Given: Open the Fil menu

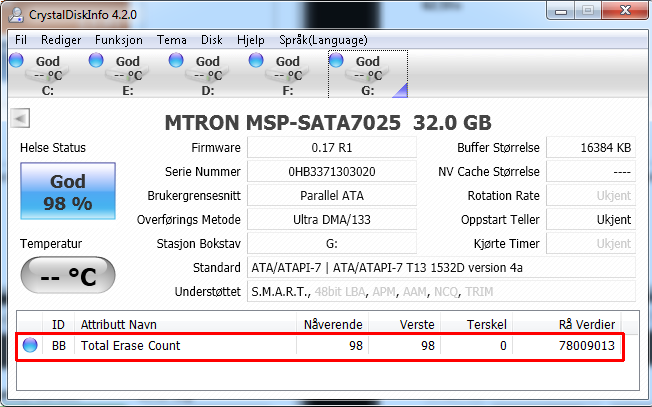Looking at the screenshot, I should pos(21,40).
